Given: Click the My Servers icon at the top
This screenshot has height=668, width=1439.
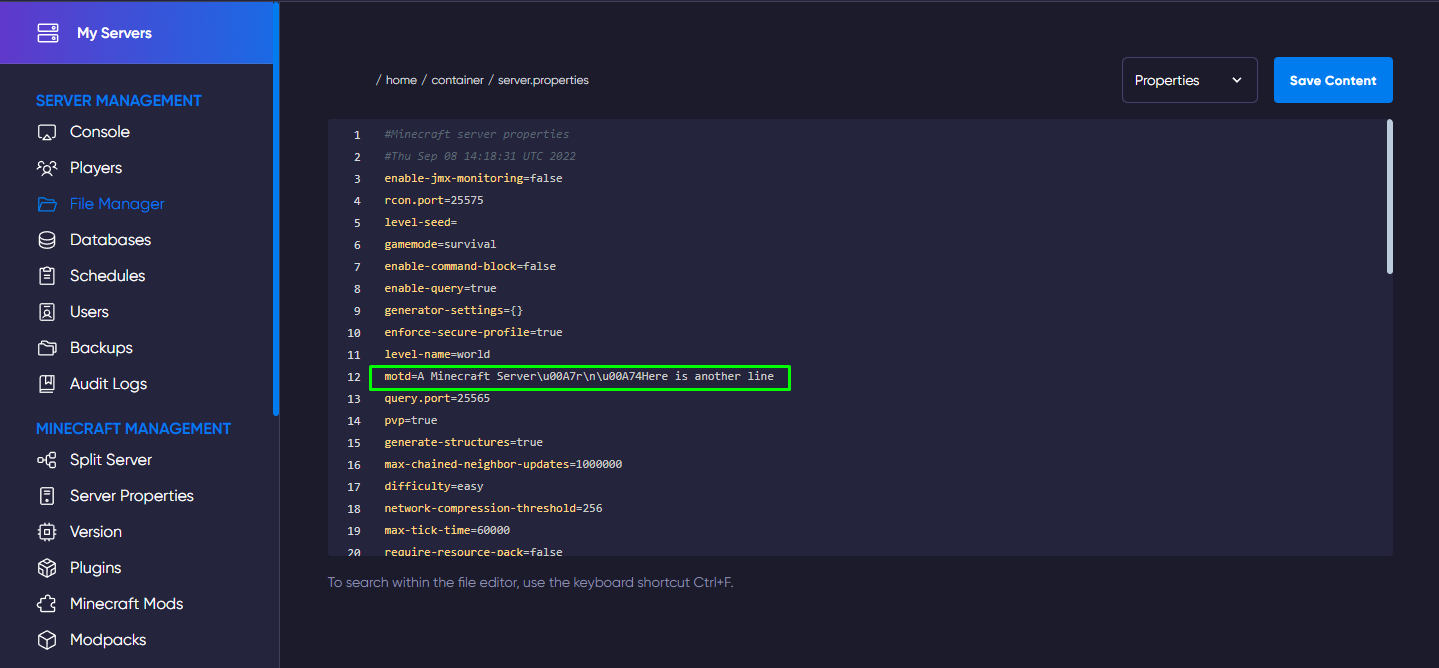Looking at the screenshot, I should click(48, 32).
